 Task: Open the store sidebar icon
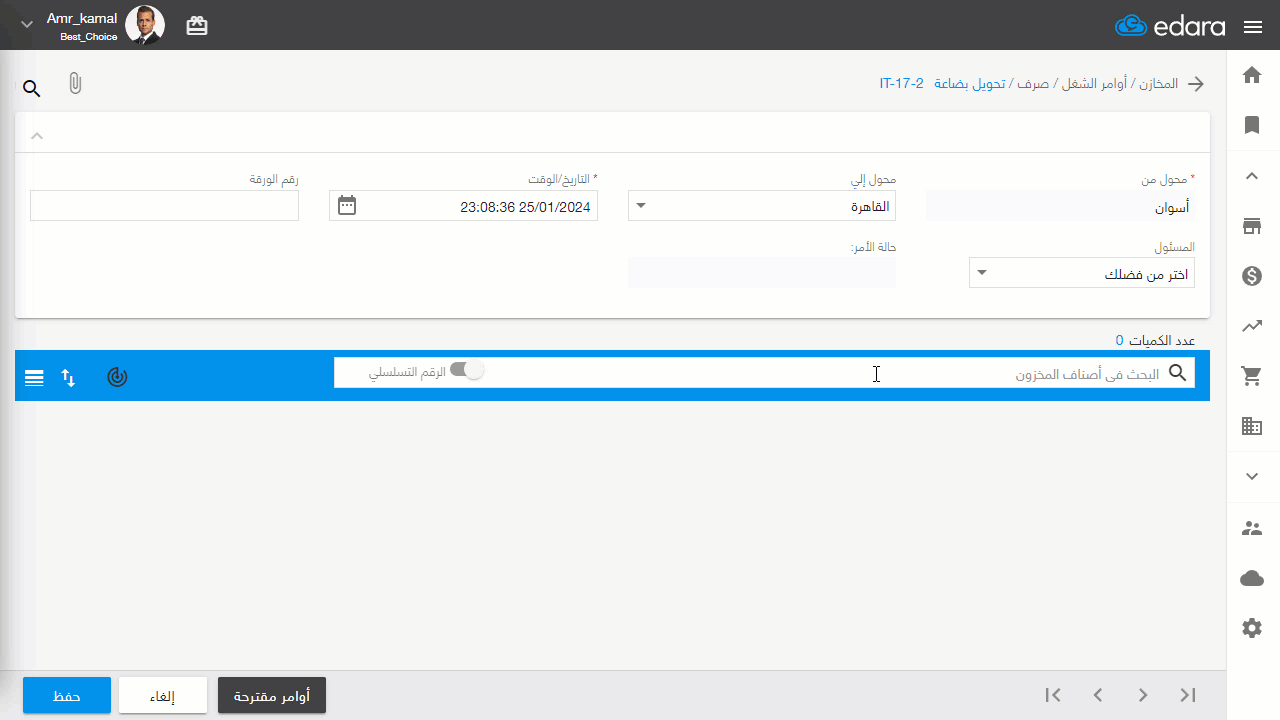click(x=1252, y=226)
